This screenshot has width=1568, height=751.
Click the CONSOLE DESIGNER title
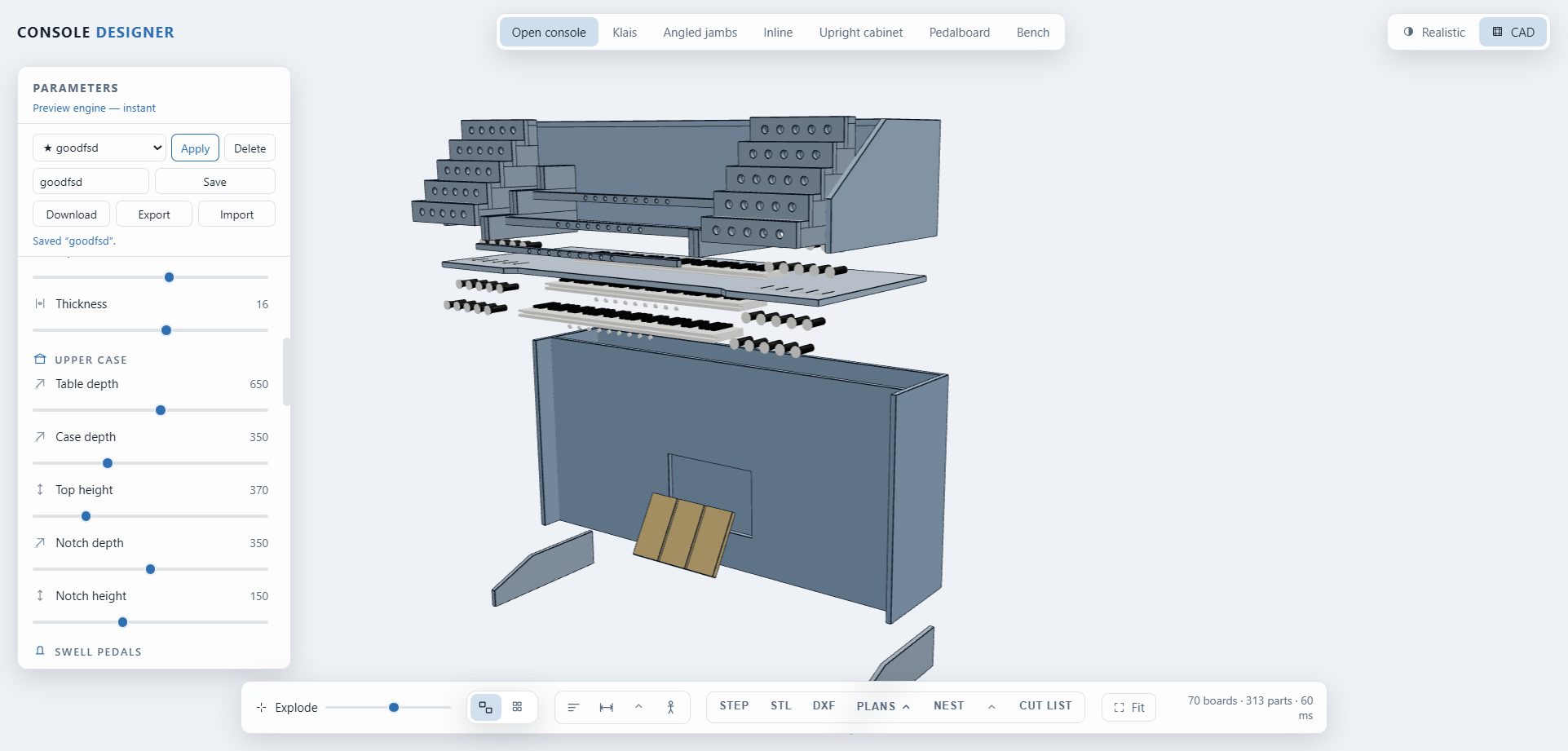click(x=95, y=32)
